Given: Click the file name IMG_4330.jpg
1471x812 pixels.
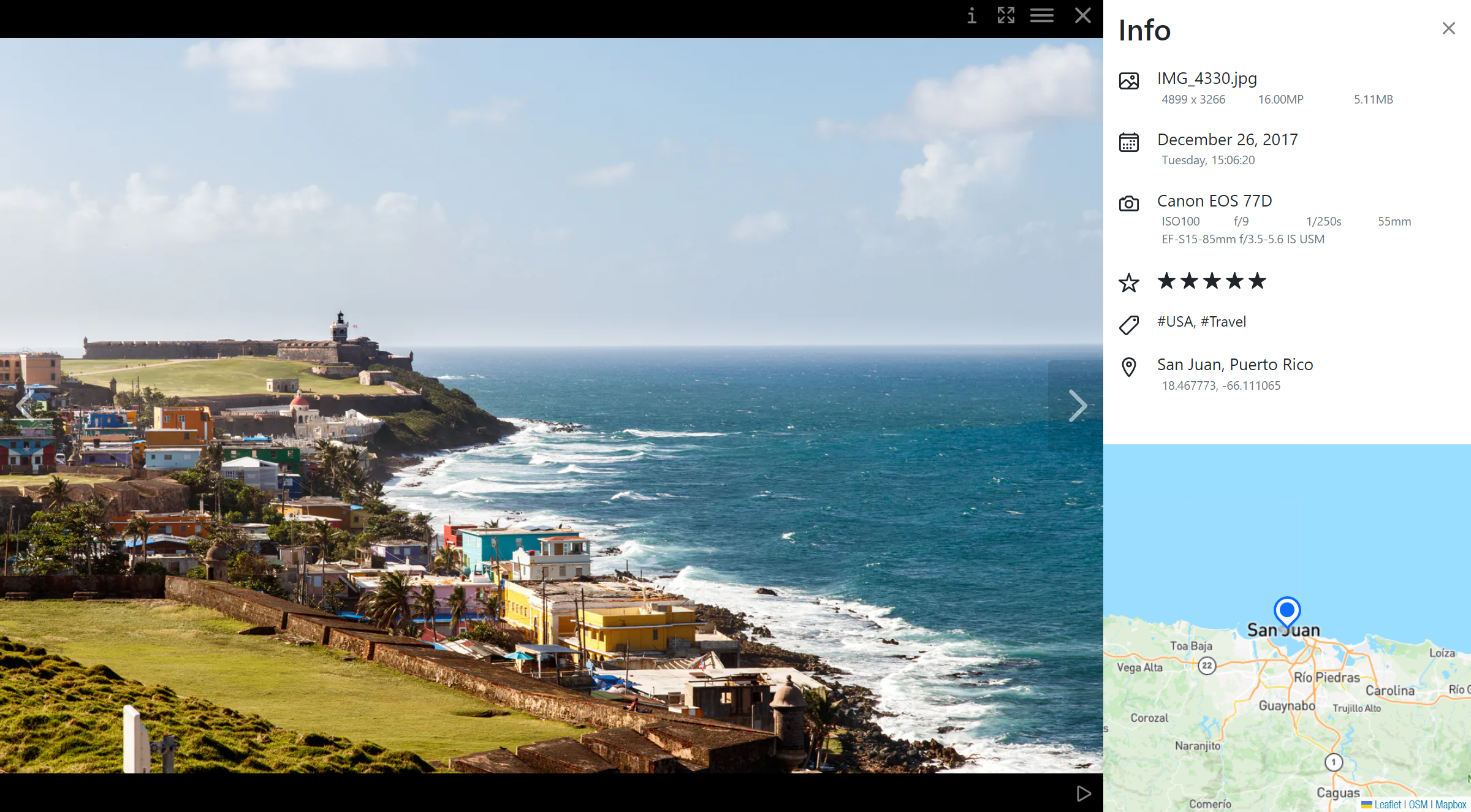Looking at the screenshot, I should [1207, 78].
